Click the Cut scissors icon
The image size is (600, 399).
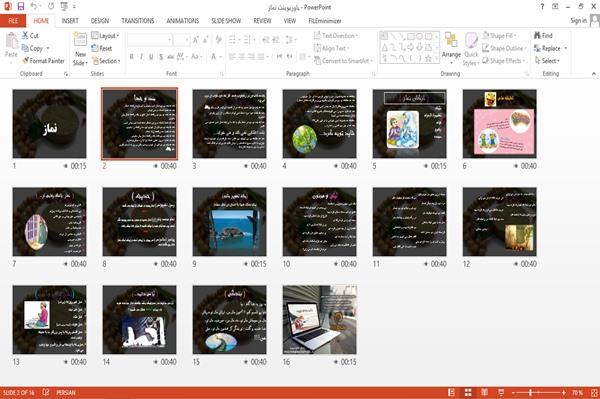pos(25,35)
